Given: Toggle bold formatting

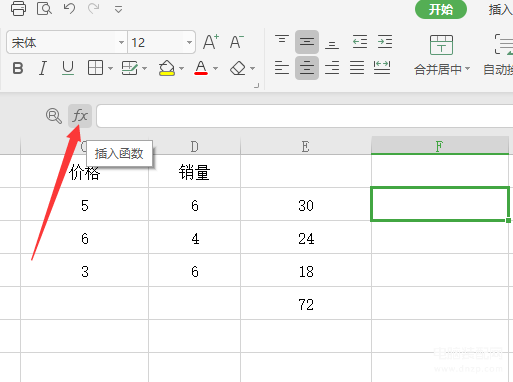Looking at the screenshot, I should (18, 68).
